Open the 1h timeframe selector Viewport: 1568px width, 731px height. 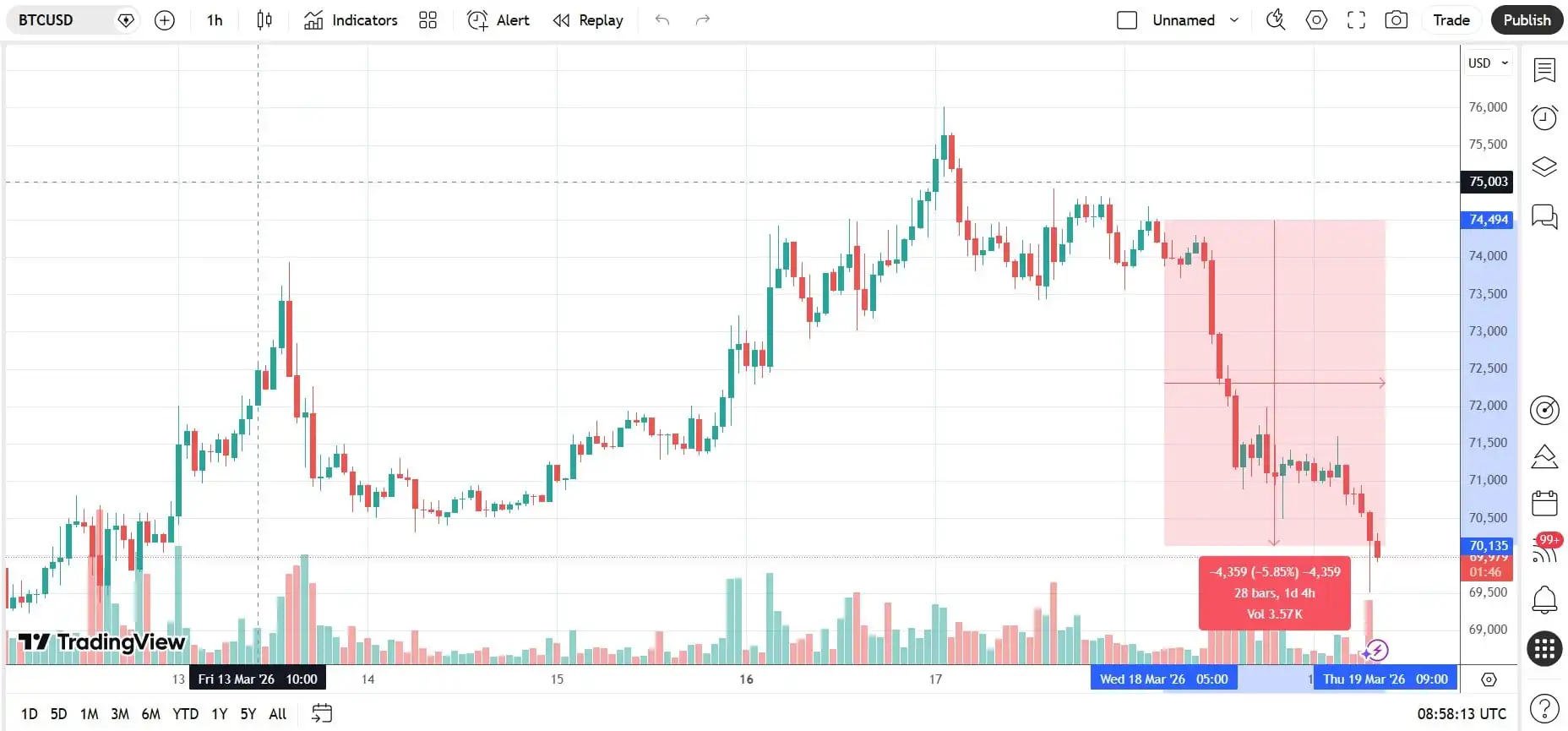click(x=214, y=19)
